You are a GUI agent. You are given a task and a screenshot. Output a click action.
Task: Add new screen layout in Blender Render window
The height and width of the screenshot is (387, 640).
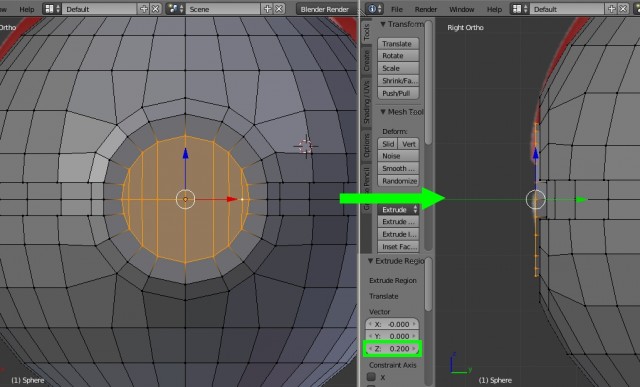coord(144,9)
